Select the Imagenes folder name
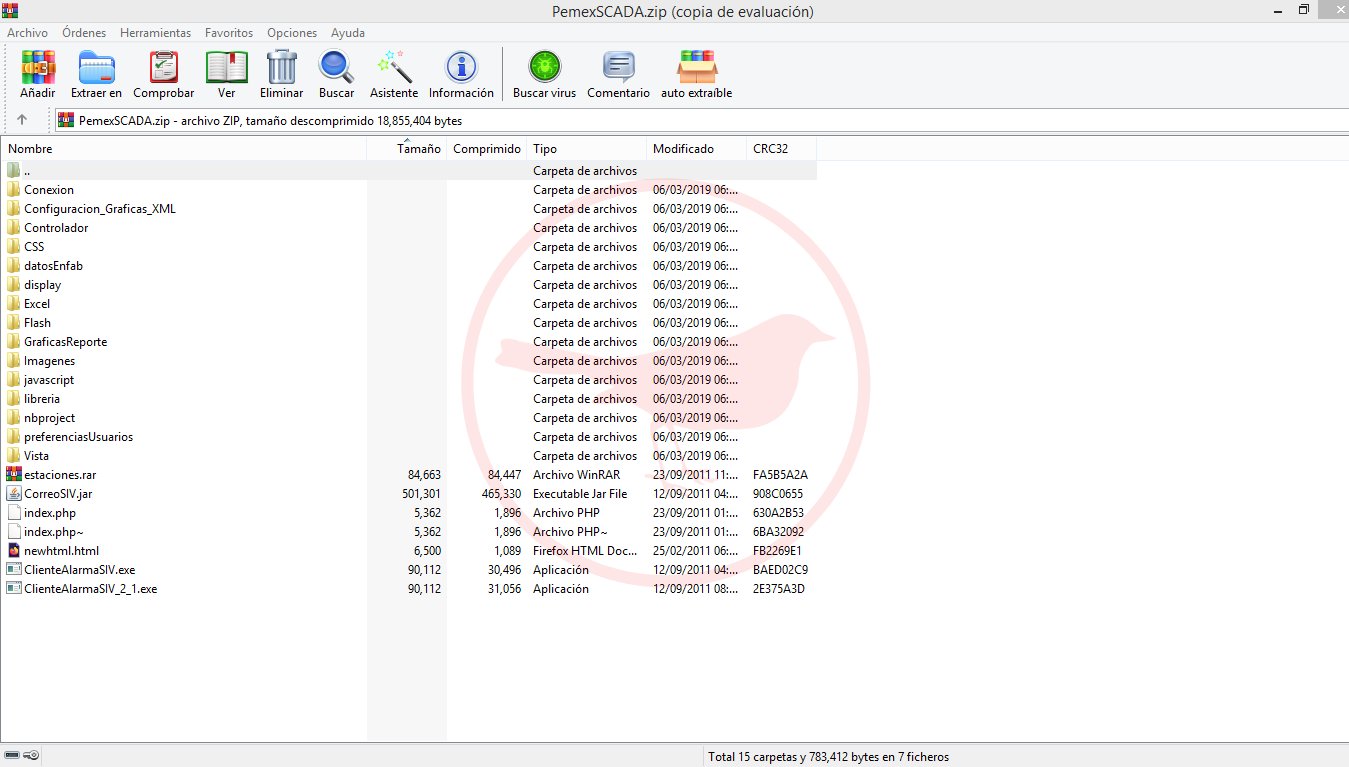Viewport: 1349px width, 767px height. pos(49,360)
